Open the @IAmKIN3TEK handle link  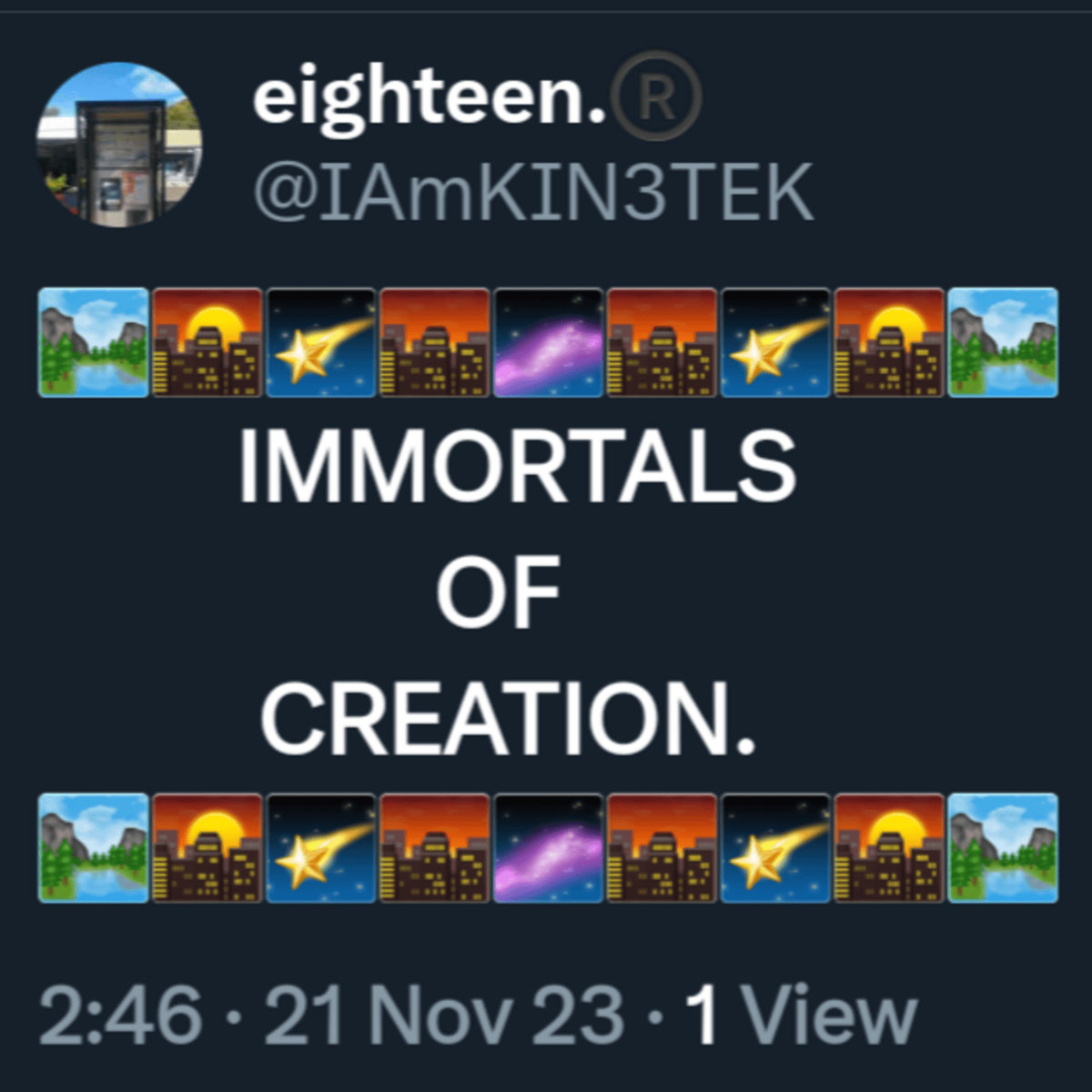click(533, 191)
